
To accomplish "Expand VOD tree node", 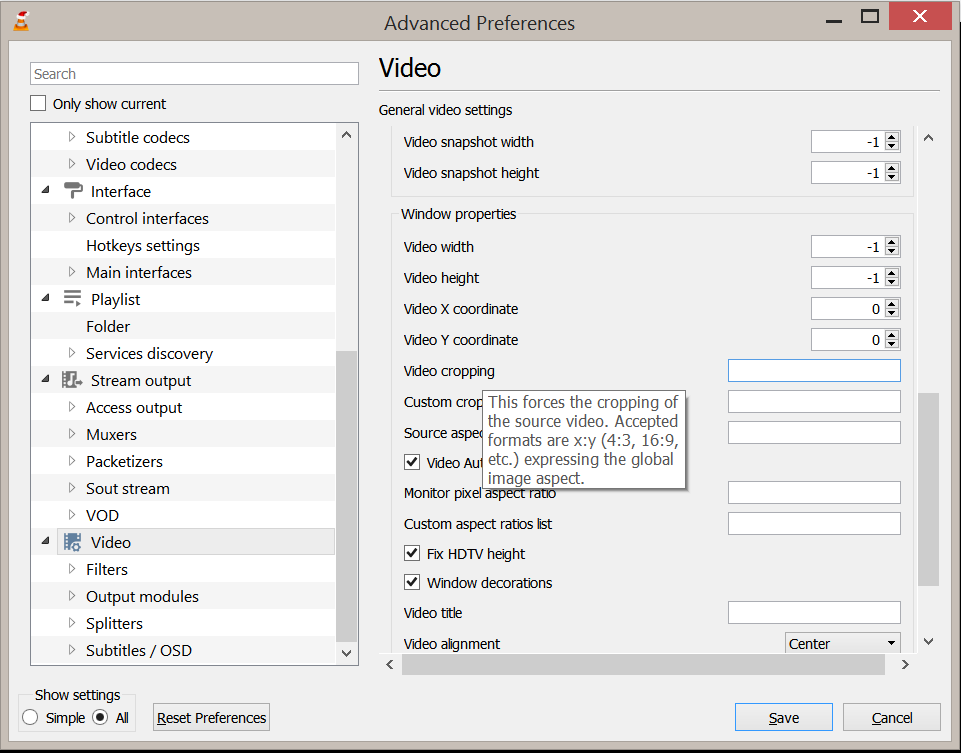I will [72, 515].
